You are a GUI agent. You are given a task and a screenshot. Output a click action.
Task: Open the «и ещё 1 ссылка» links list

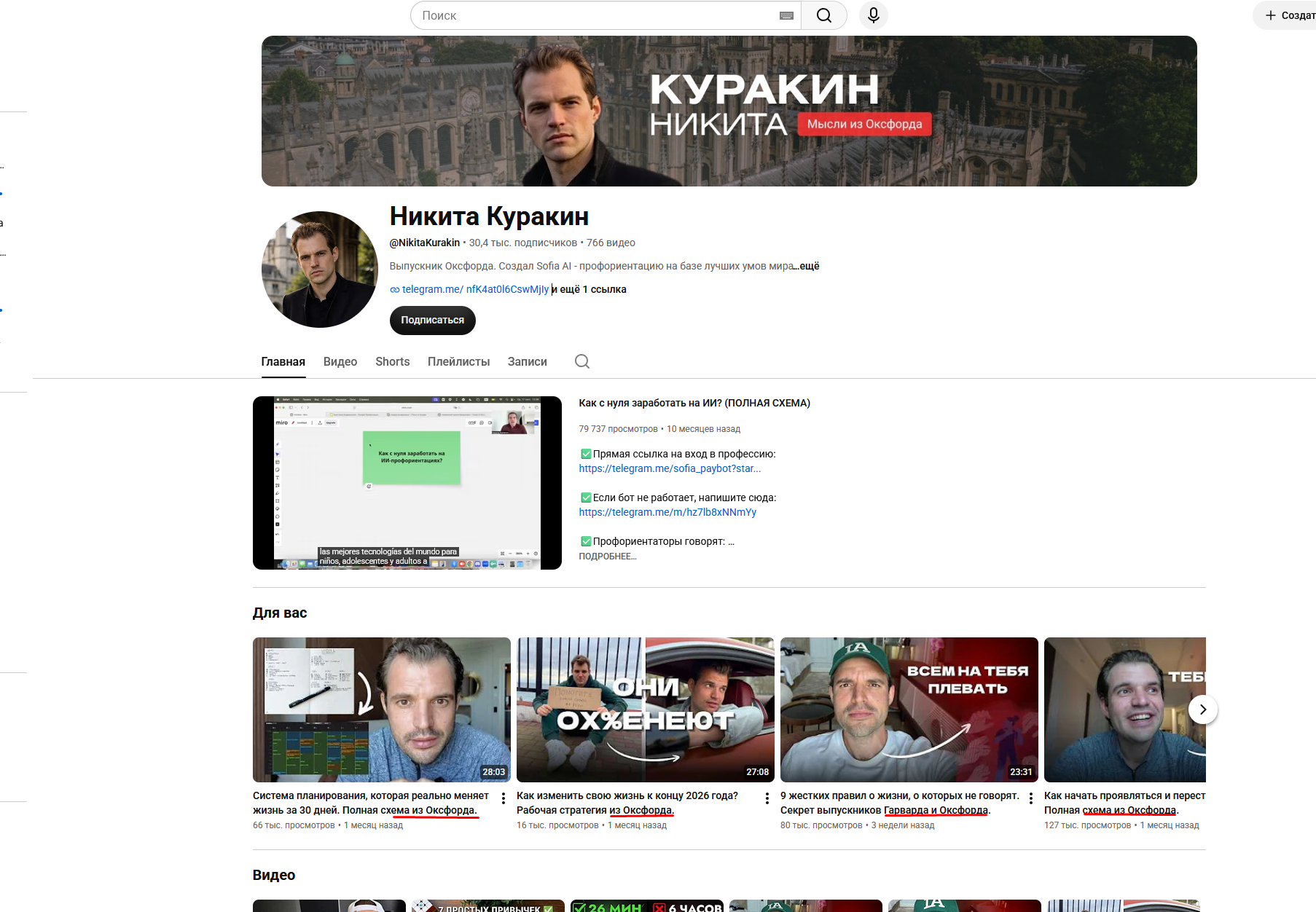[x=590, y=289]
